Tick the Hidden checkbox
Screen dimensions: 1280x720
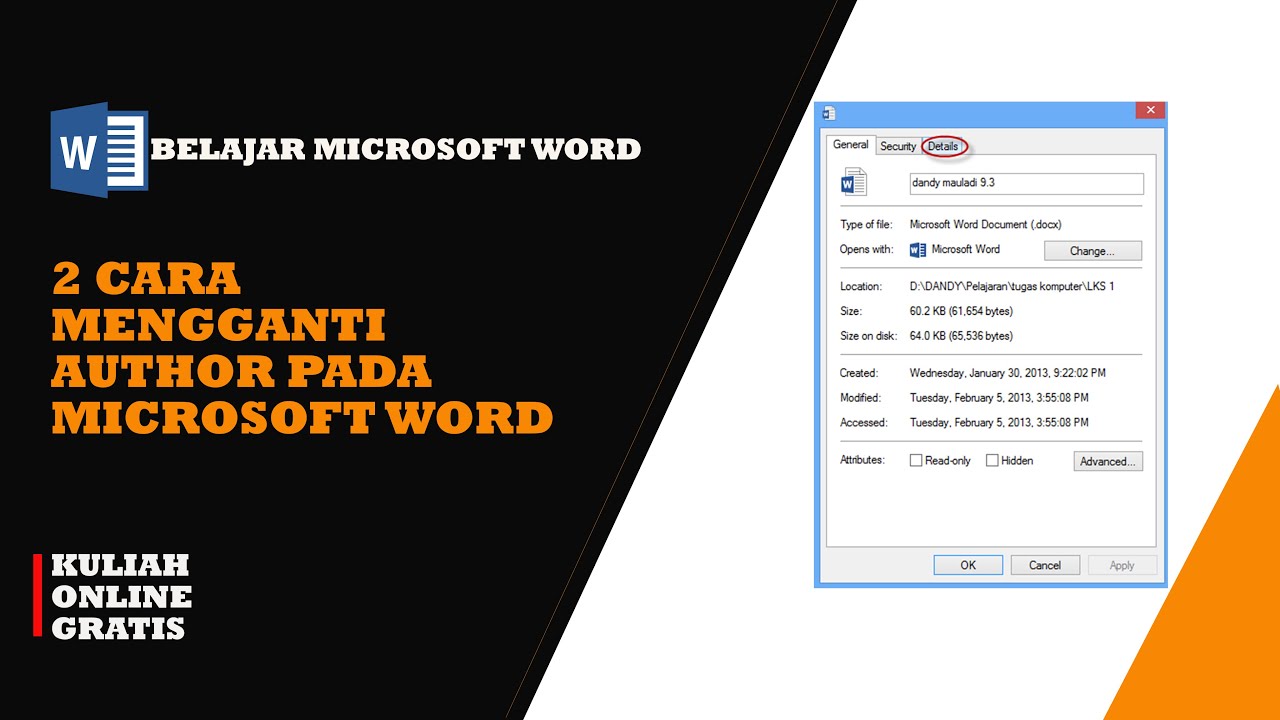coord(992,461)
